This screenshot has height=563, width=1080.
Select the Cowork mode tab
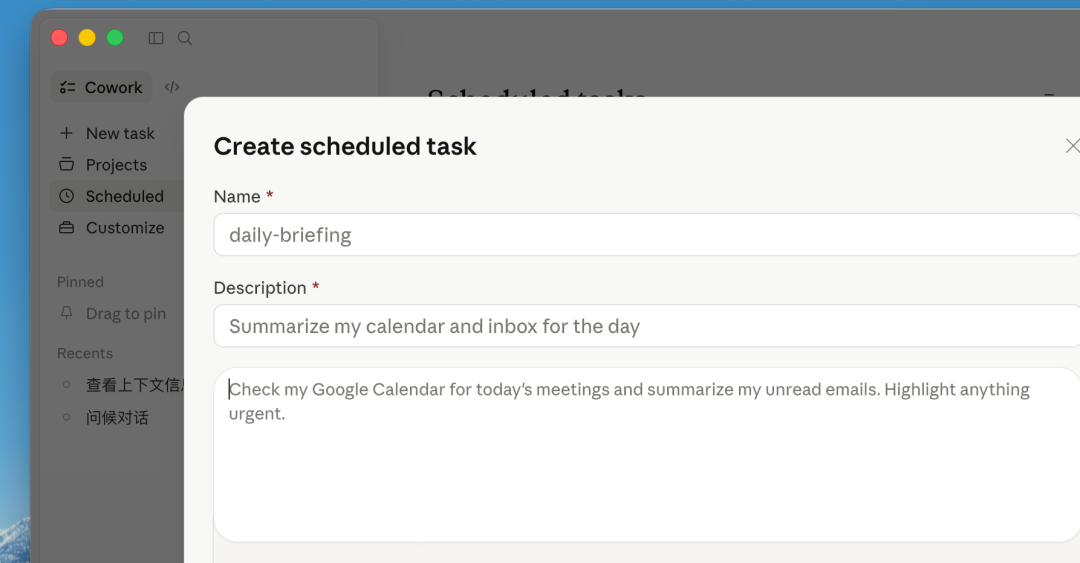(x=101, y=87)
